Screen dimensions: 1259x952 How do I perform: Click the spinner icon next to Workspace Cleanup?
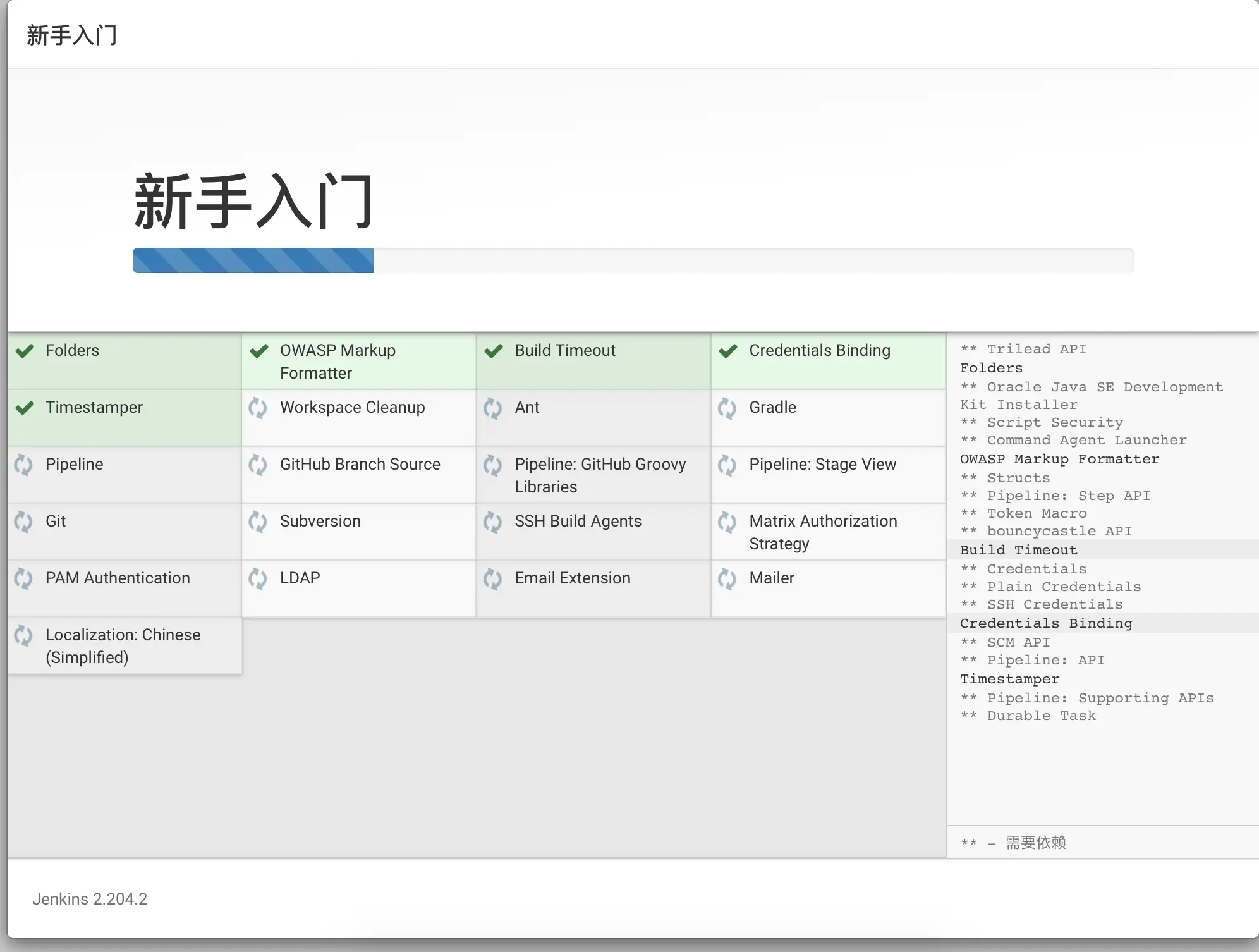258,408
